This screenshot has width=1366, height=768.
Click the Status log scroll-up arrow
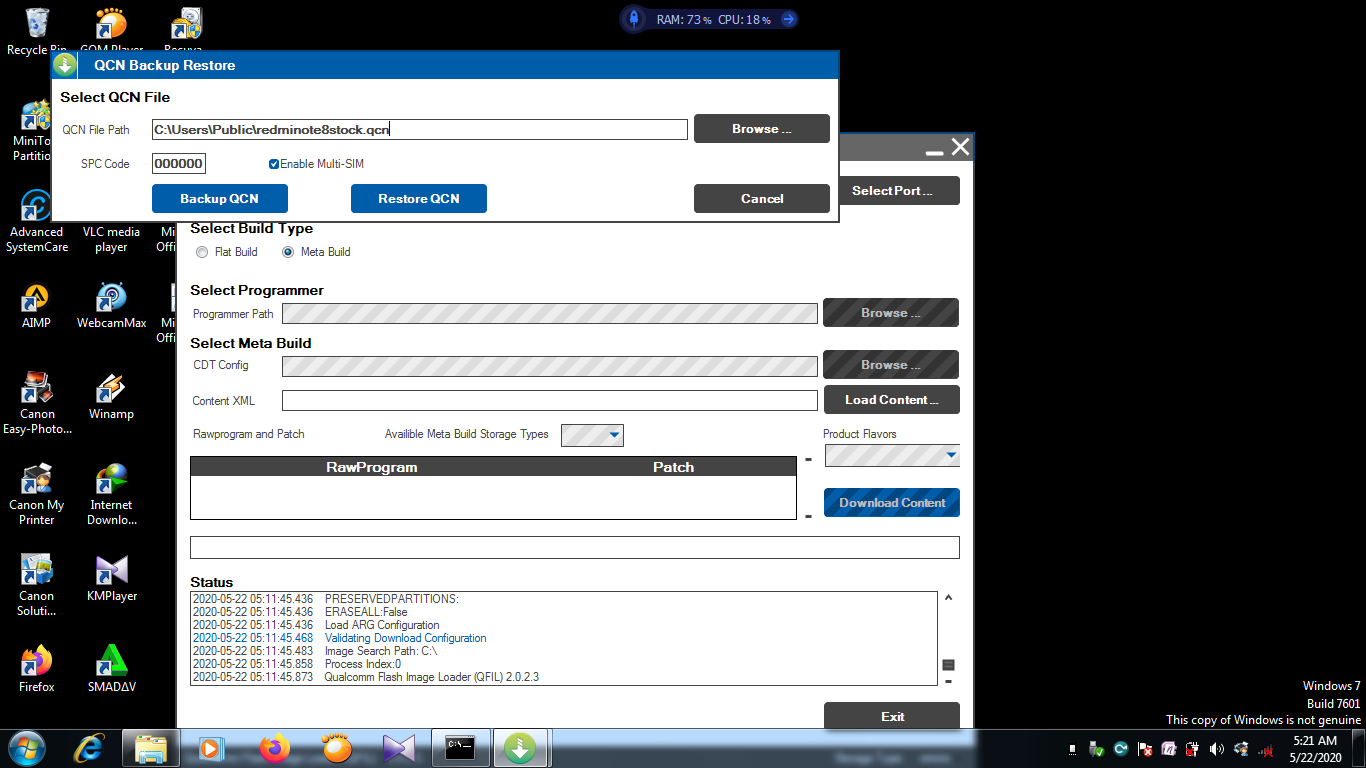click(x=948, y=598)
